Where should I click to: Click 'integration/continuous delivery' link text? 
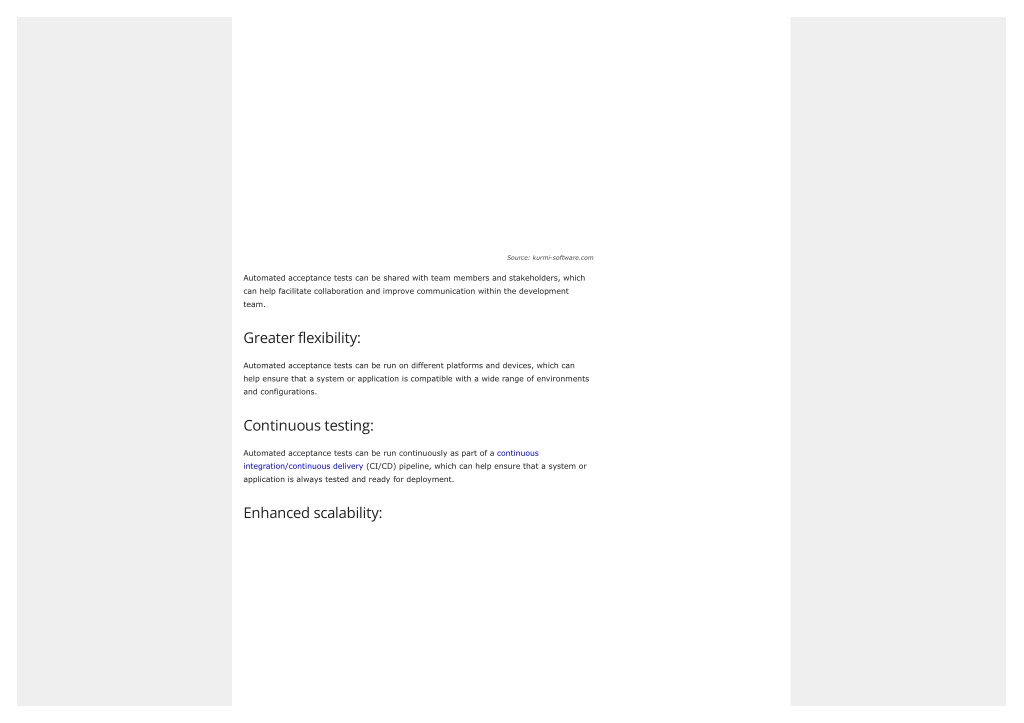[x=303, y=466]
